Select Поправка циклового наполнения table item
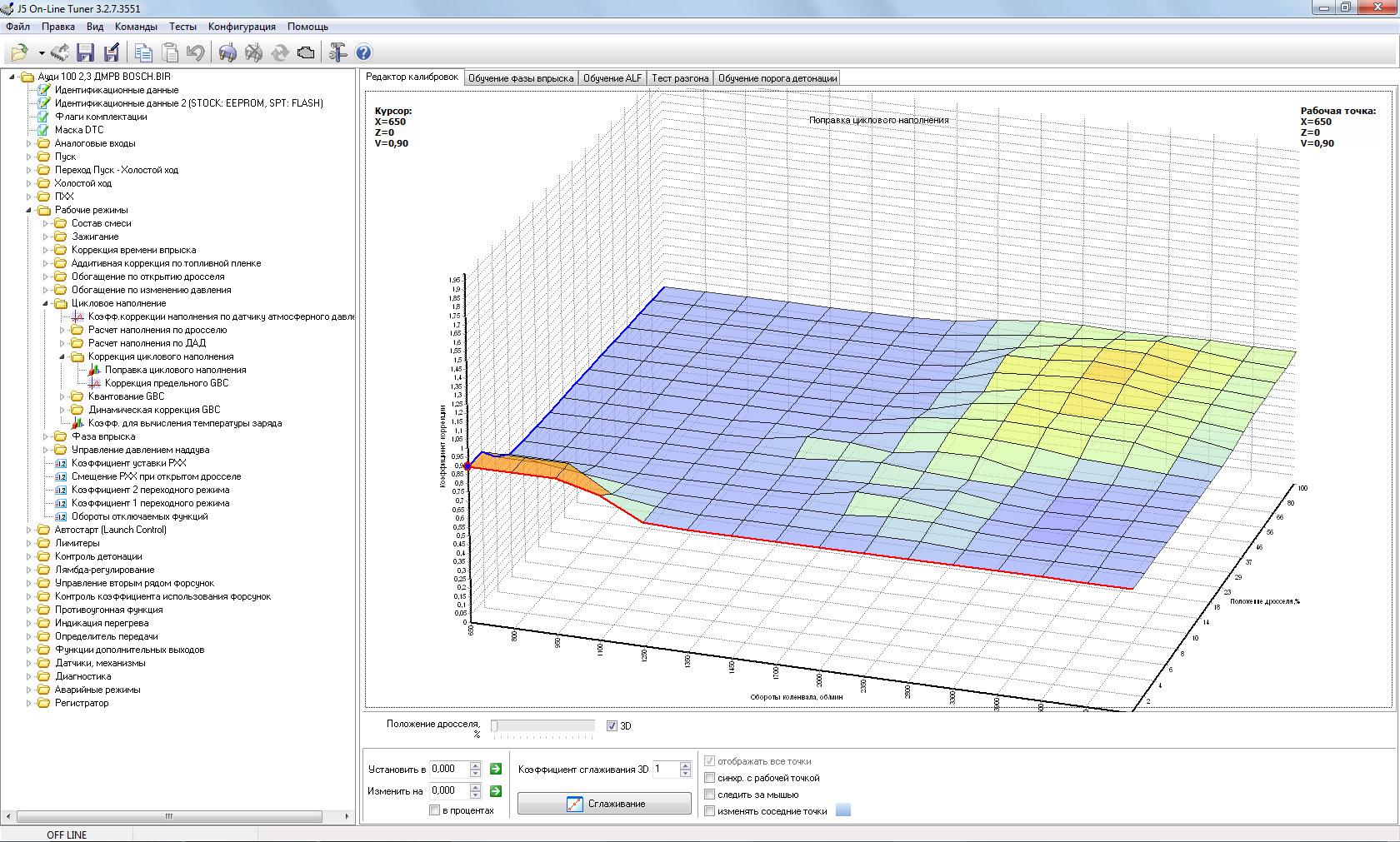Viewport: 1400px width, 842px height. click(176, 370)
